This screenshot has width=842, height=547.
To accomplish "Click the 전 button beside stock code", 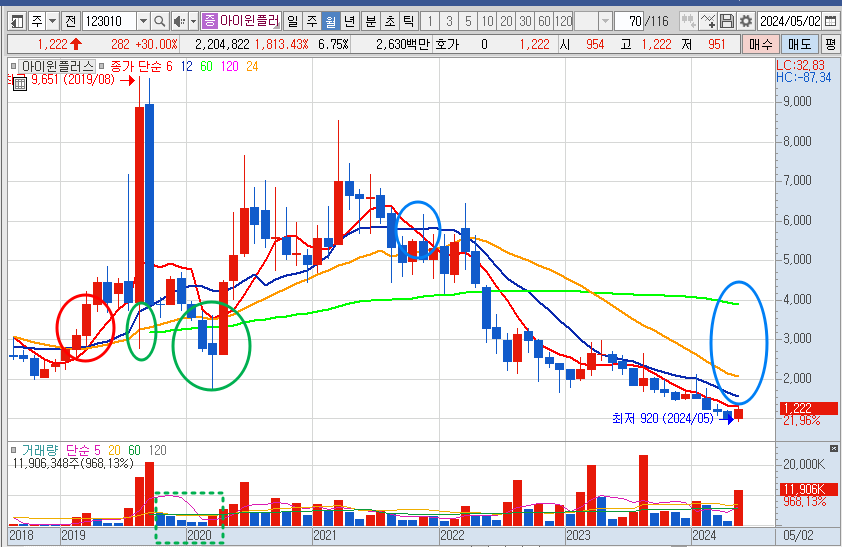I will tap(70, 21).
